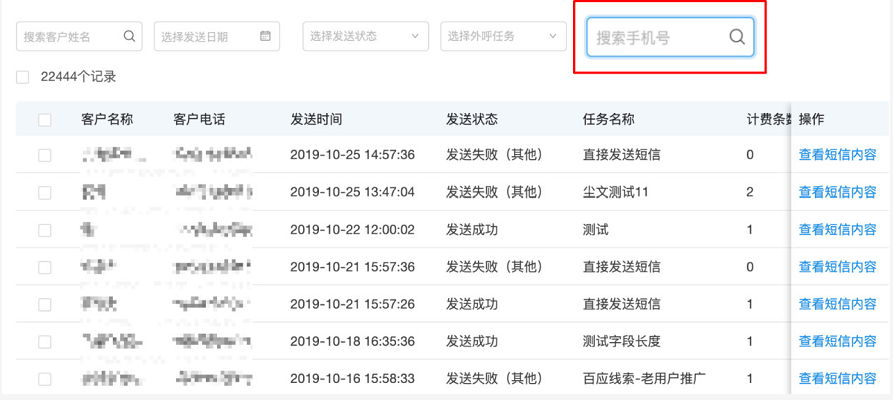This screenshot has height=400, width=893.
Task: Open 查看短信内容 for the 测试字段长度 row
Action: pyautogui.click(x=837, y=342)
